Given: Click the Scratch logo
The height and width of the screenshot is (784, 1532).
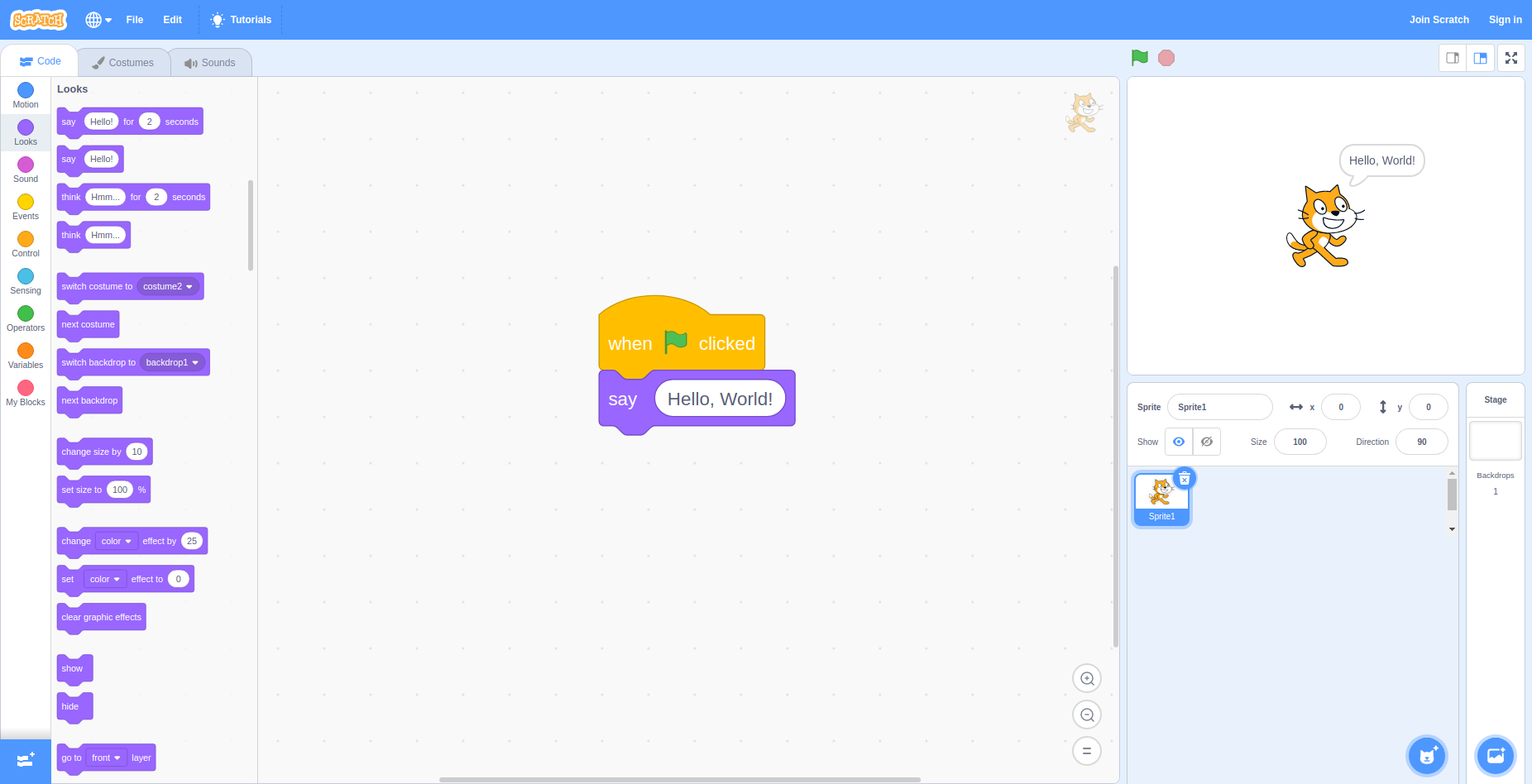Looking at the screenshot, I should [39, 19].
